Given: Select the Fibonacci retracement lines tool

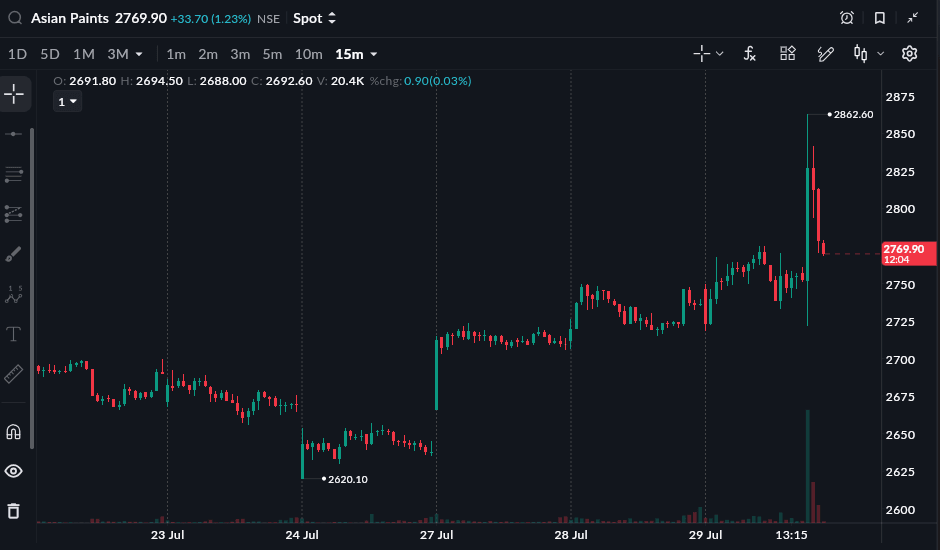Looking at the screenshot, I should click(x=14, y=175).
